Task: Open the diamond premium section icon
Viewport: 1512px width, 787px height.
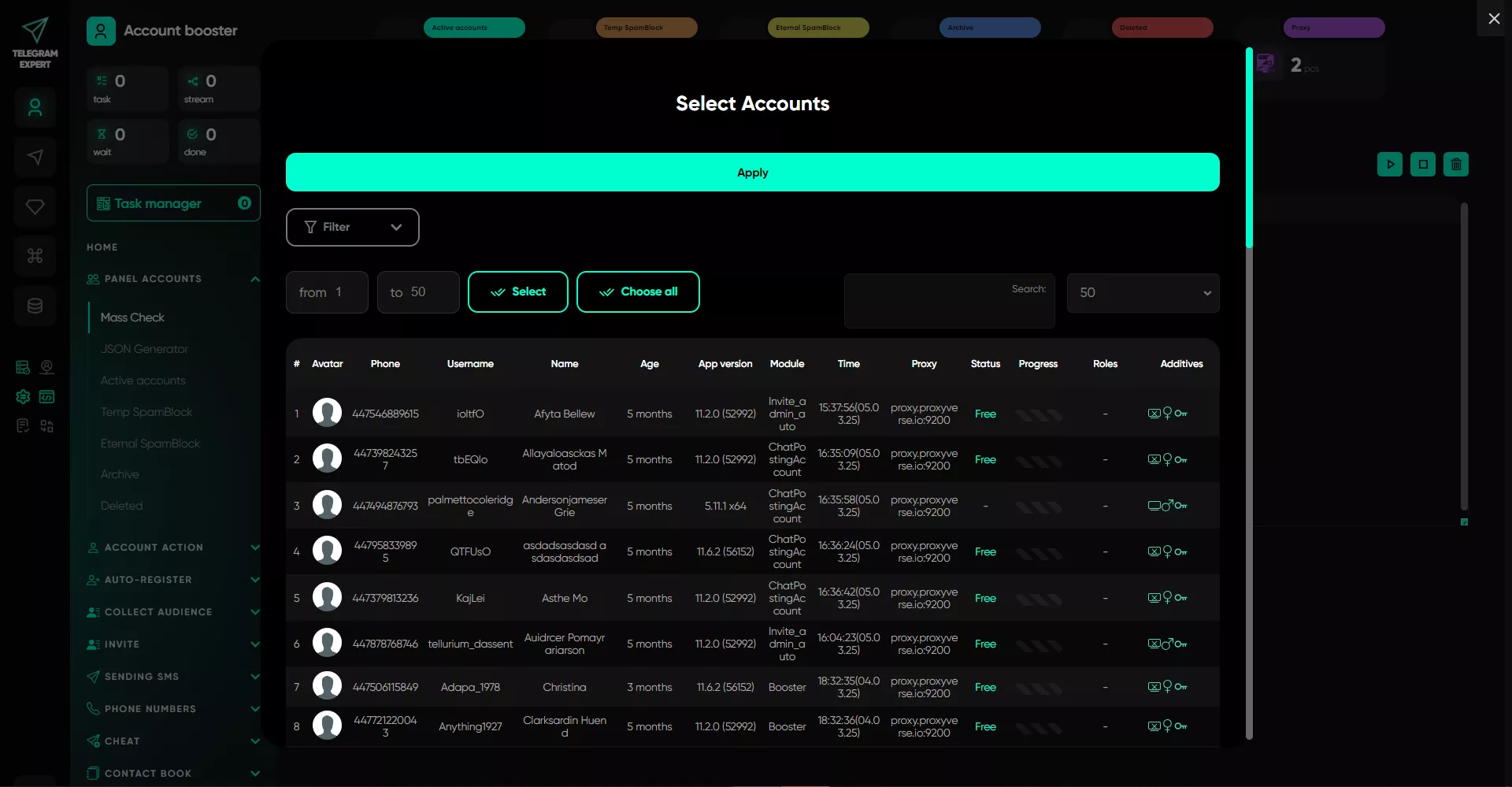Action: [35, 206]
